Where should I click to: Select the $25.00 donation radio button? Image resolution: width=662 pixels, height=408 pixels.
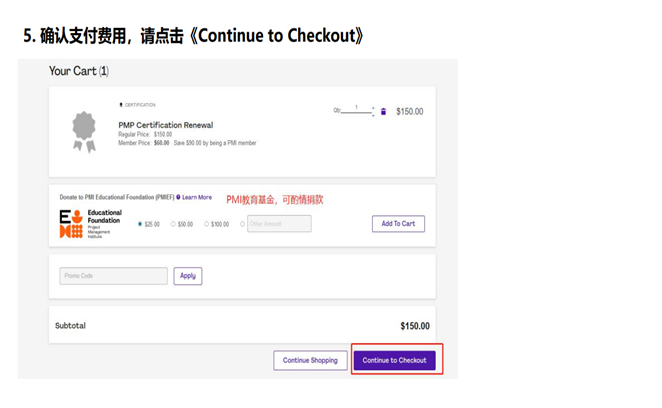140,224
